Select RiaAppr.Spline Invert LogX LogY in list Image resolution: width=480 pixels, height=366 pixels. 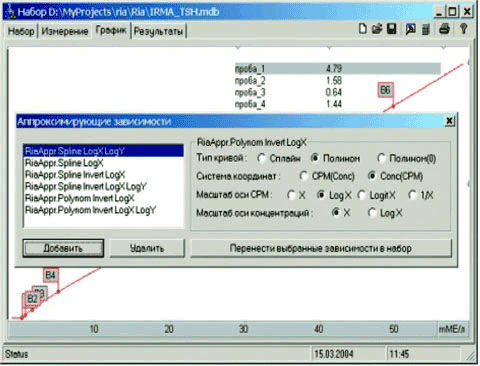86,186
